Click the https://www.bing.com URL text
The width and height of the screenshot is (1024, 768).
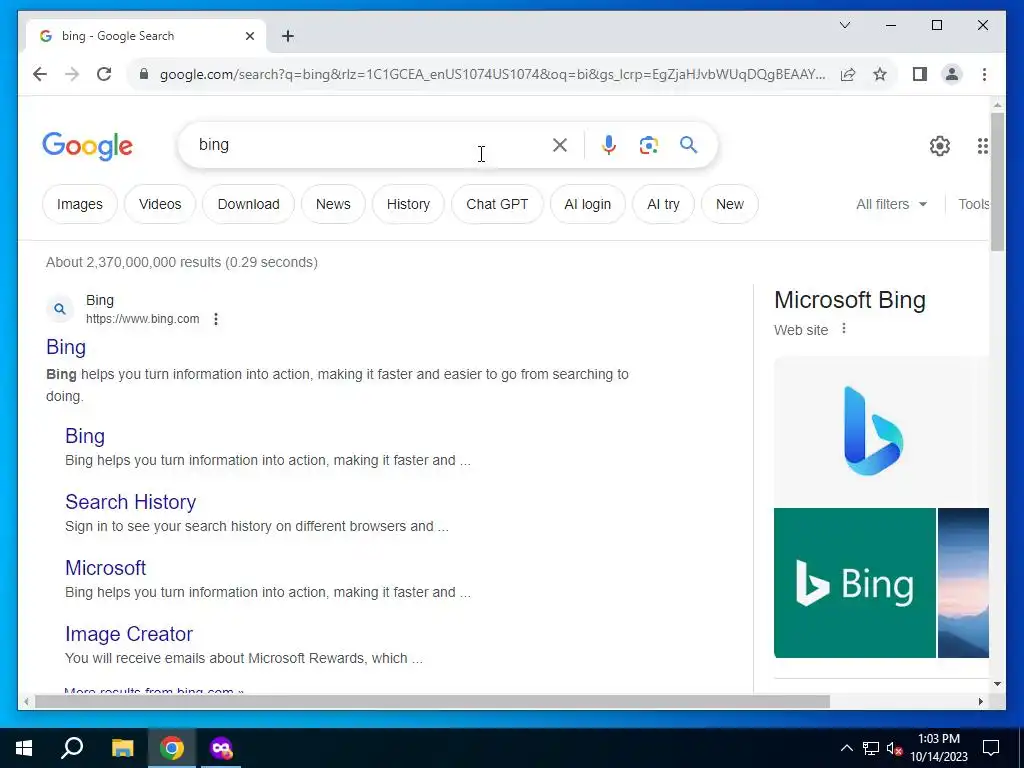pyautogui.click(x=142, y=319)
